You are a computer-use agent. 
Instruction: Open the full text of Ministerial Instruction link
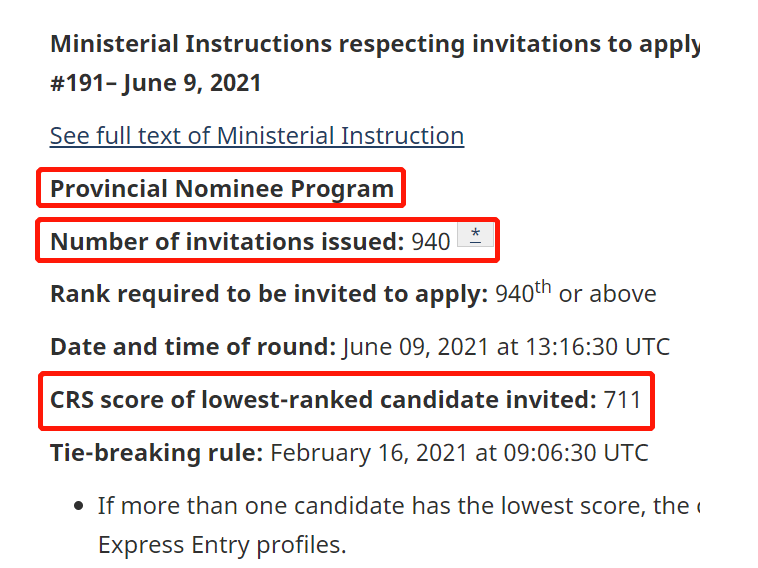pyautogui.click(x=257, y=136)
